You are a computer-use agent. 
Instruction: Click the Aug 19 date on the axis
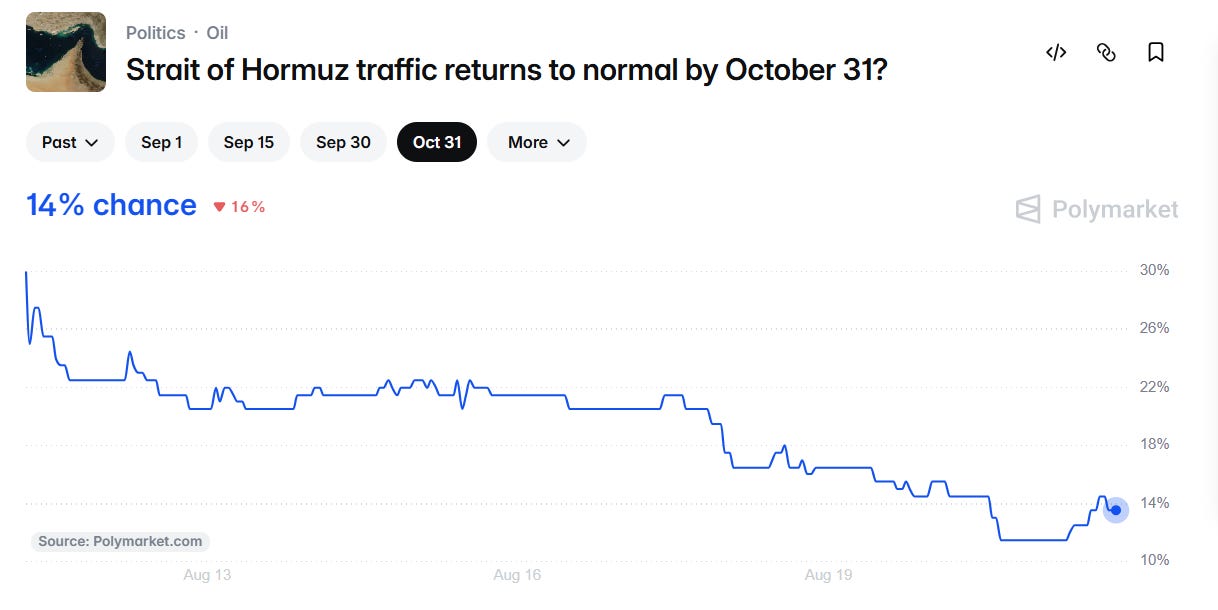828,575
